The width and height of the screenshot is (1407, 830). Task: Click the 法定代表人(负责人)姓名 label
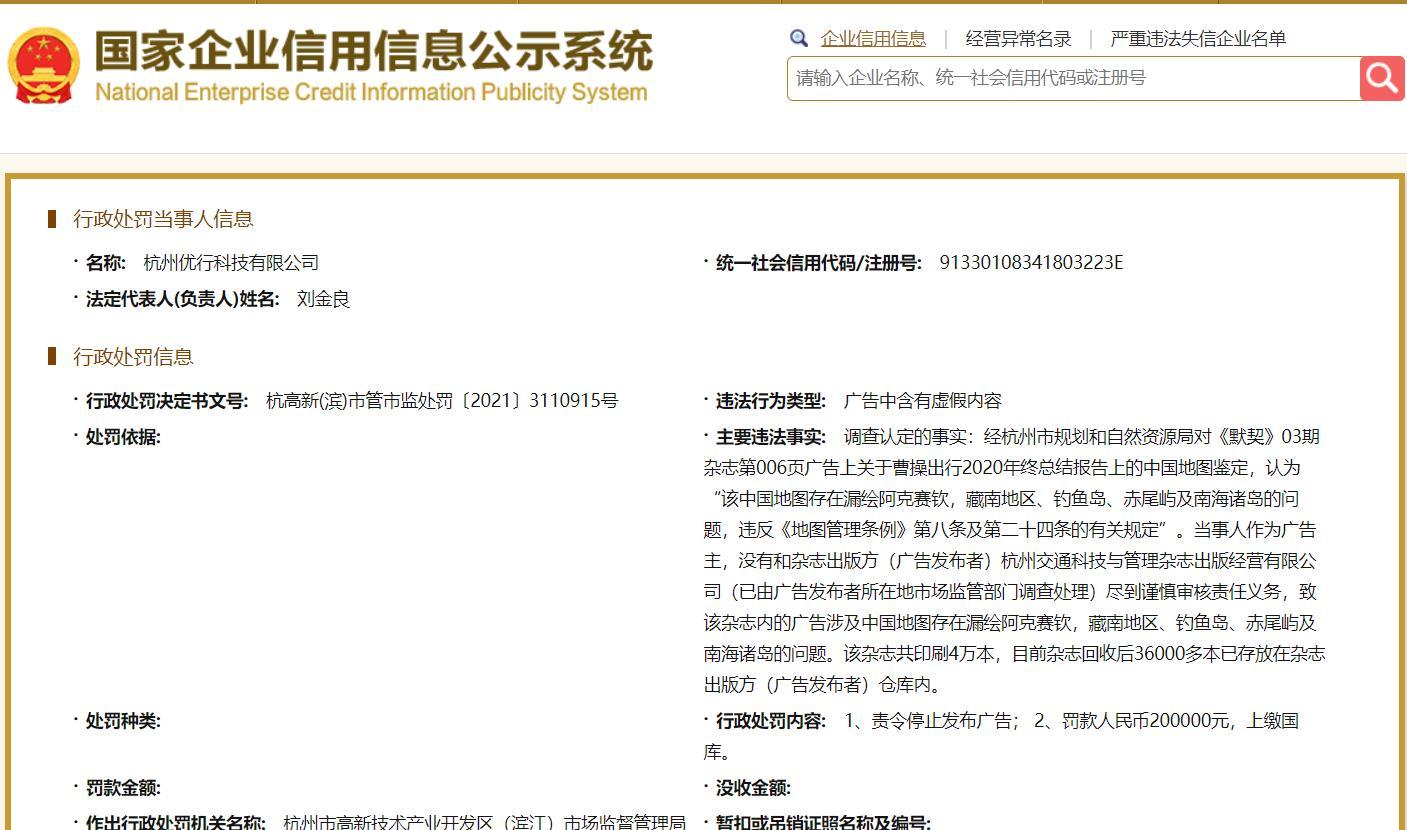tap(182, 299)
